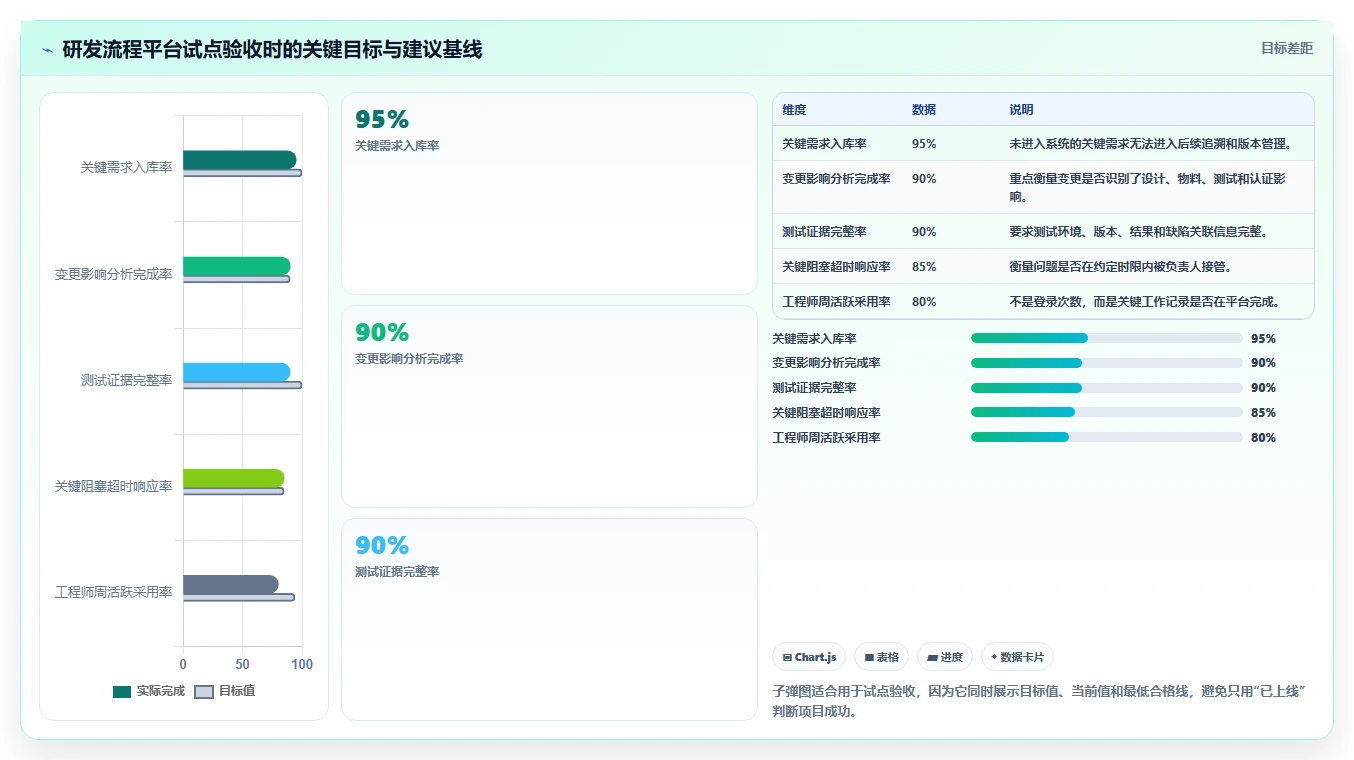Select 测试证据完整率 in the table's first column
This screenshot has width=1354, height=760.
[824, 232]
